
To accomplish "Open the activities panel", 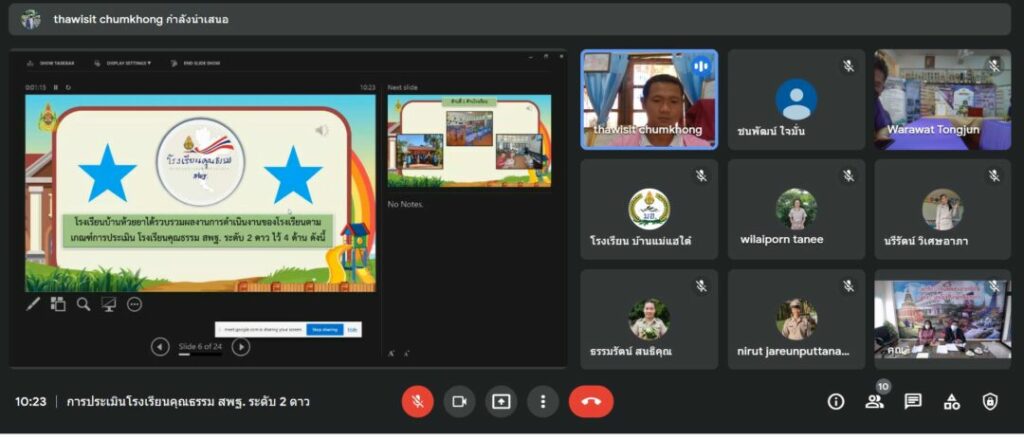I will coord(952,401).
